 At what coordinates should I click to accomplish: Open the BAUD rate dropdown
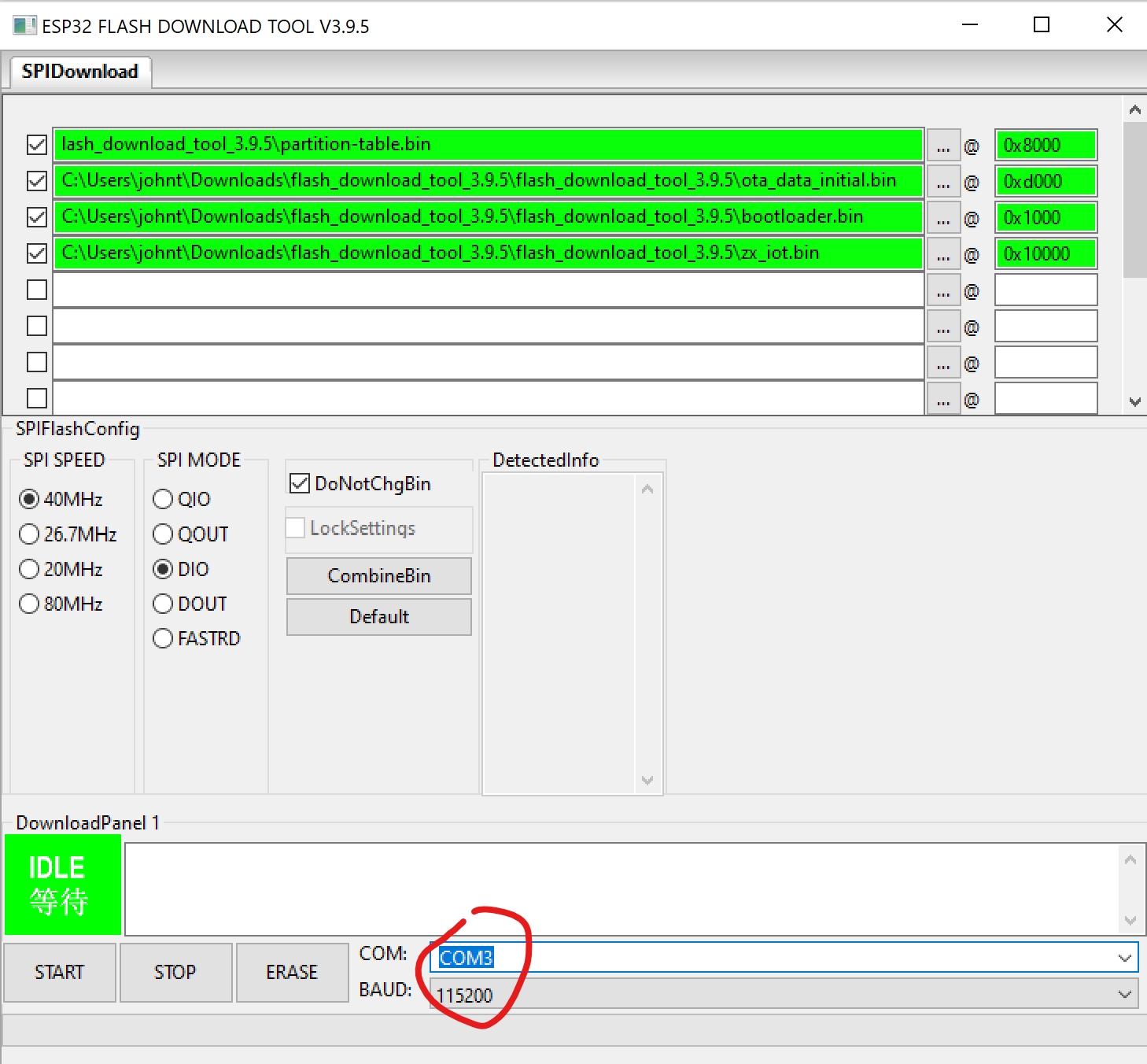1125,994
